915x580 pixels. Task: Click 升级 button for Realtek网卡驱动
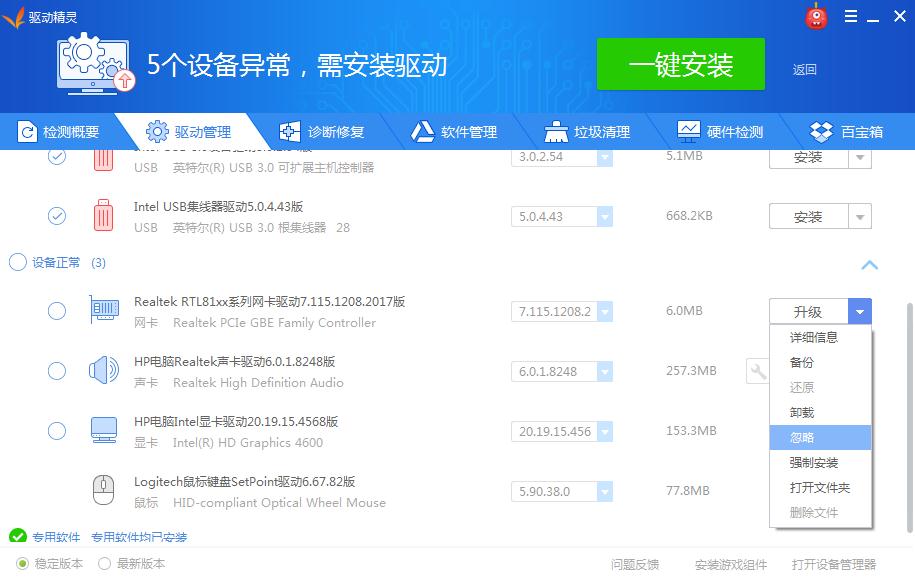point(808,312)
